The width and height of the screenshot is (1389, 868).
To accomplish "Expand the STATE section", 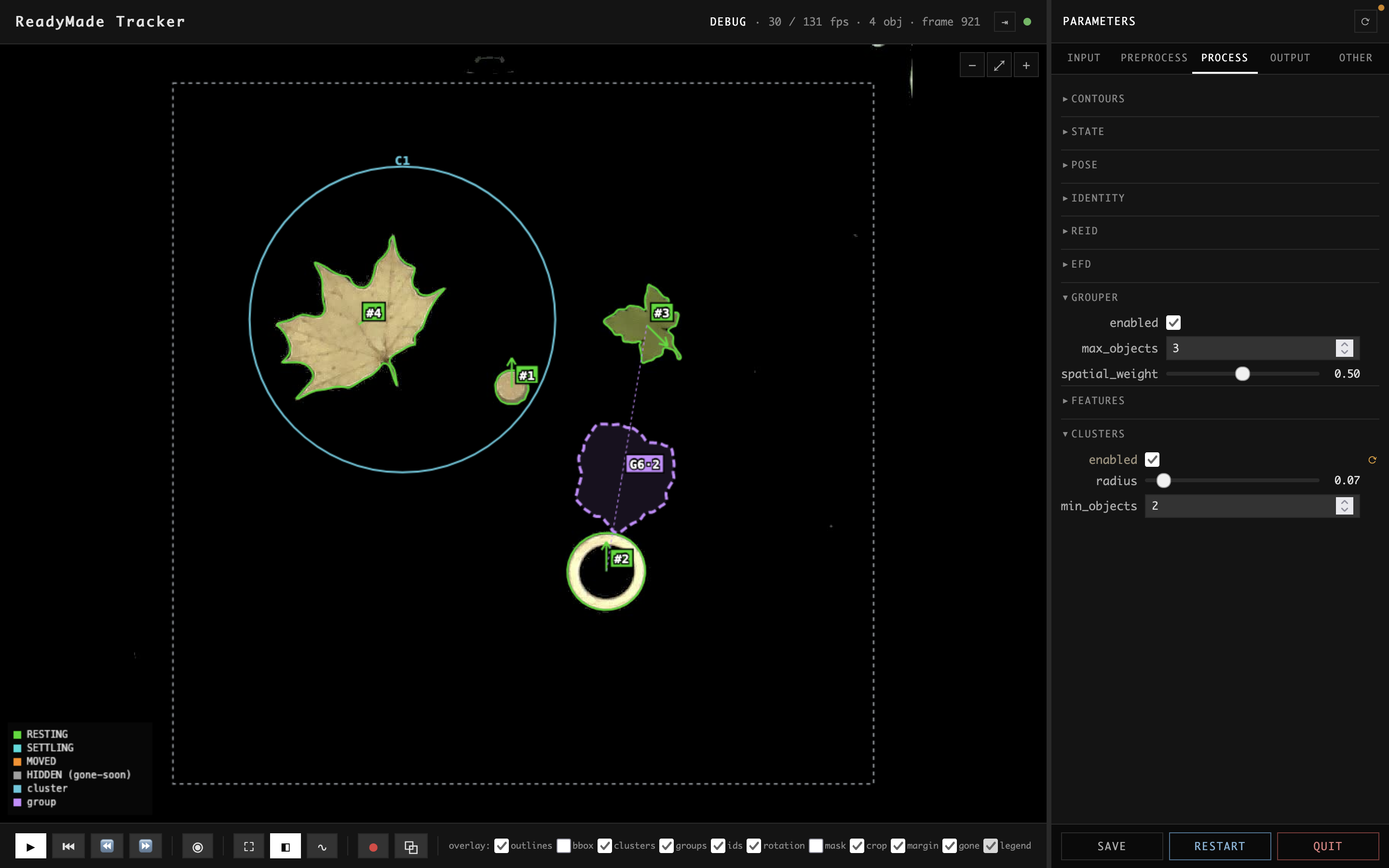I will coord(1220,132).
